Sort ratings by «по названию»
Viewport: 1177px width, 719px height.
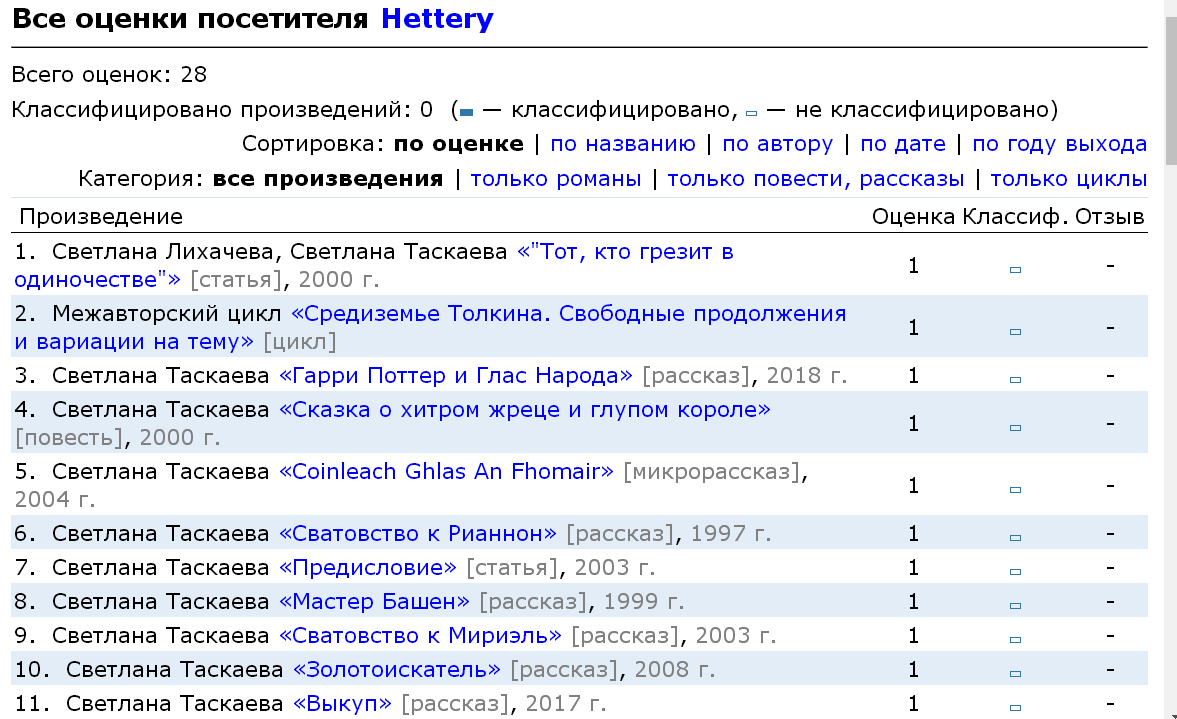[622, 144]
